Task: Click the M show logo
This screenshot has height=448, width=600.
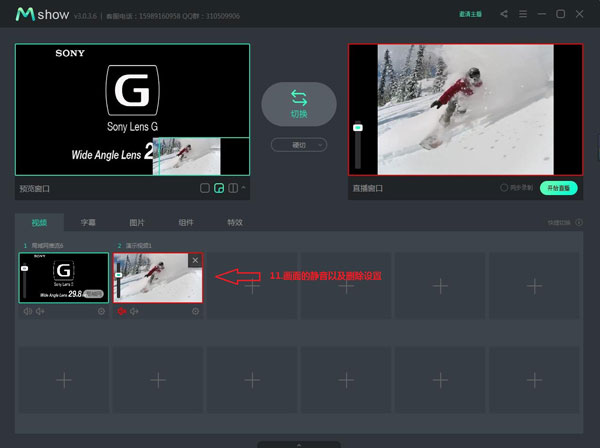Action: tap(42, 15)
